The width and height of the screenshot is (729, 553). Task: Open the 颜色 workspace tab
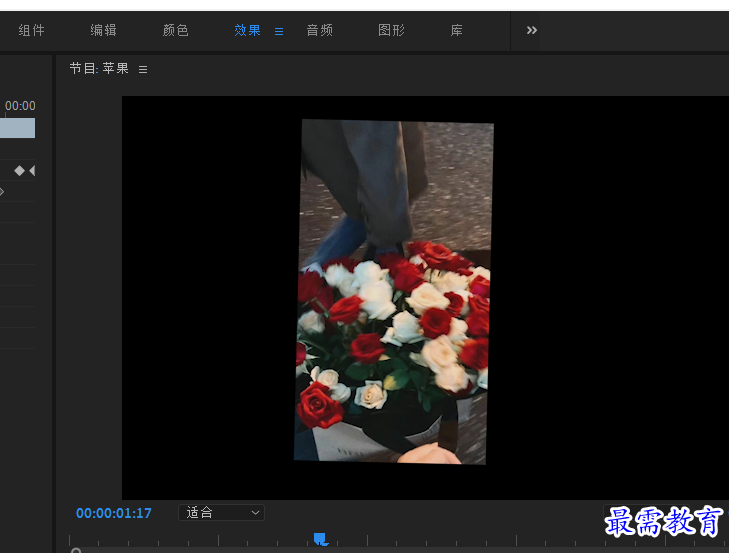175,31
